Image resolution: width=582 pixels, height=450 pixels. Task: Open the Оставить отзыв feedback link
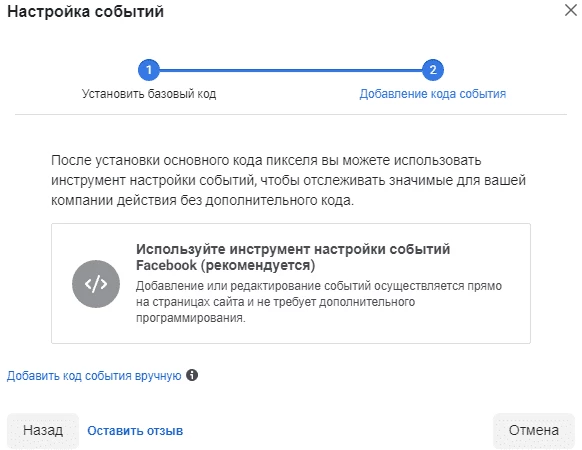pos(135,431)
